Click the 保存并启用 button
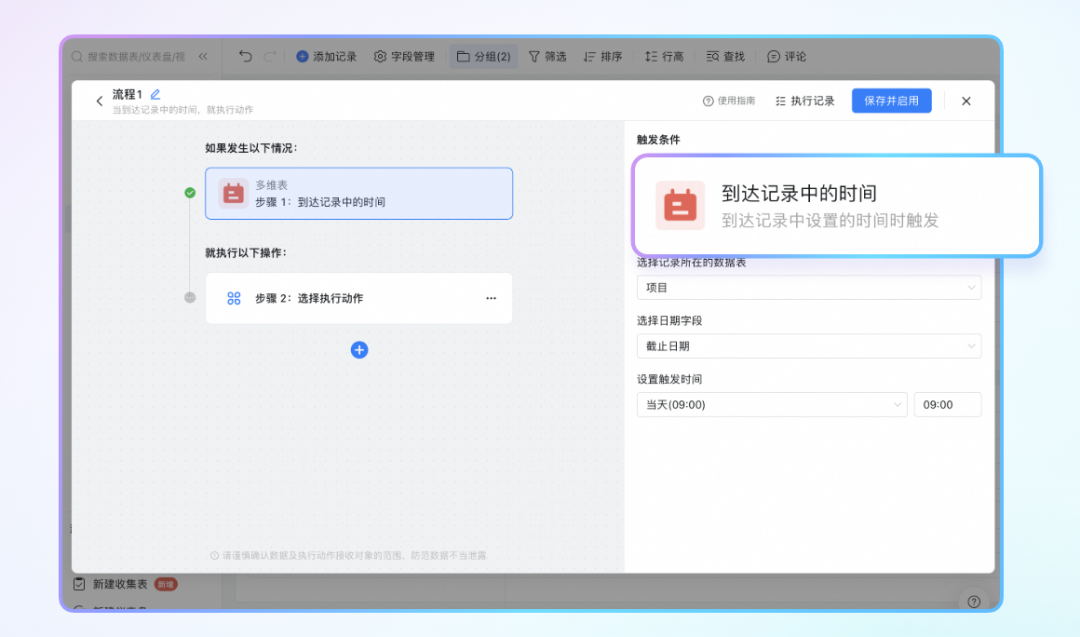Image resolution: width=1080 pixels, height=637 pixels. [x=891, y=101]
